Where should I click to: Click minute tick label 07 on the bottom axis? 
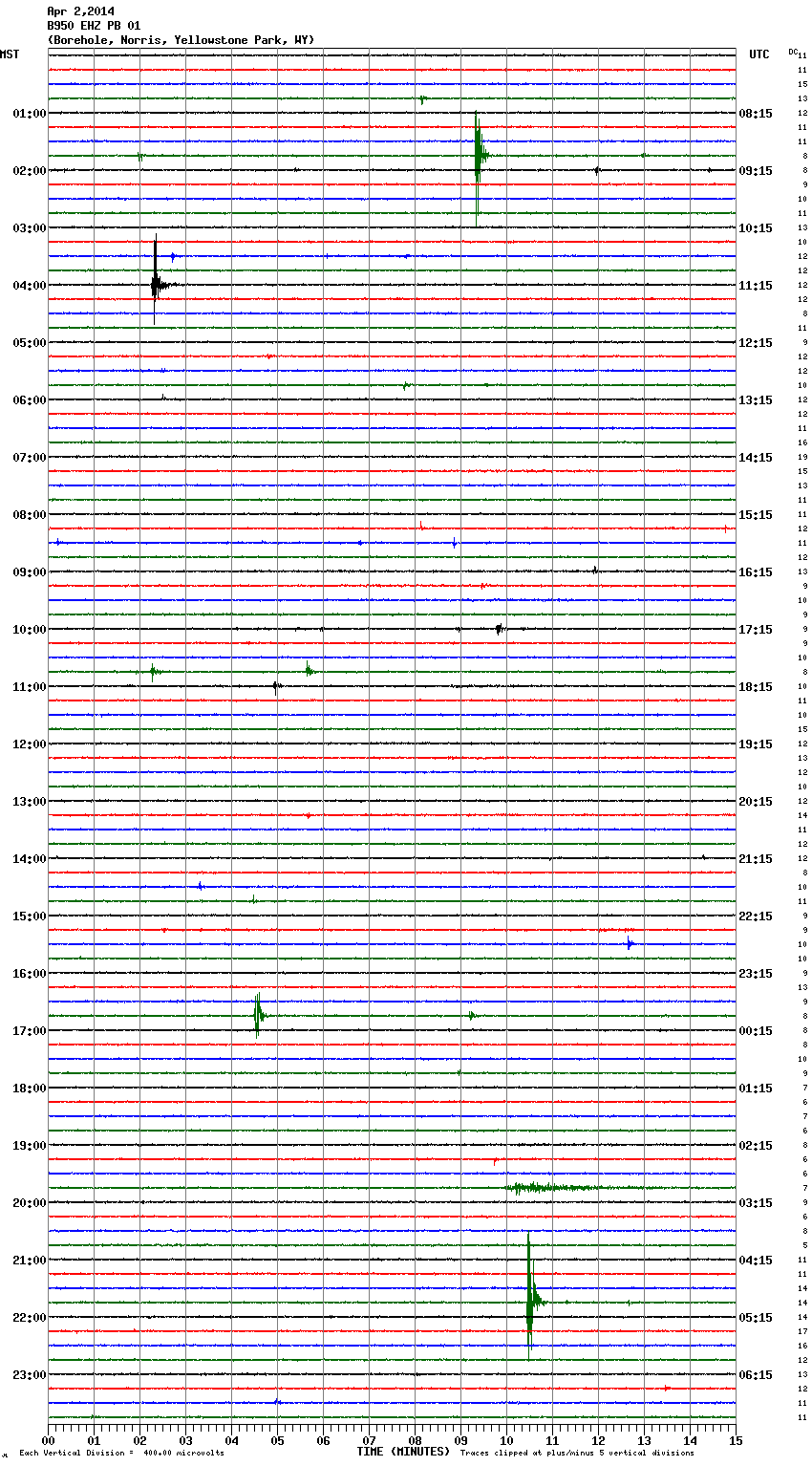pyautogui.click(x=369, y=1440)
